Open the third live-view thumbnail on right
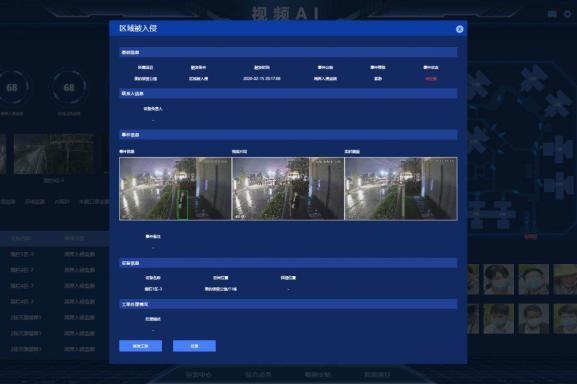Screen dimensions: 577x384 pos(401,189)
